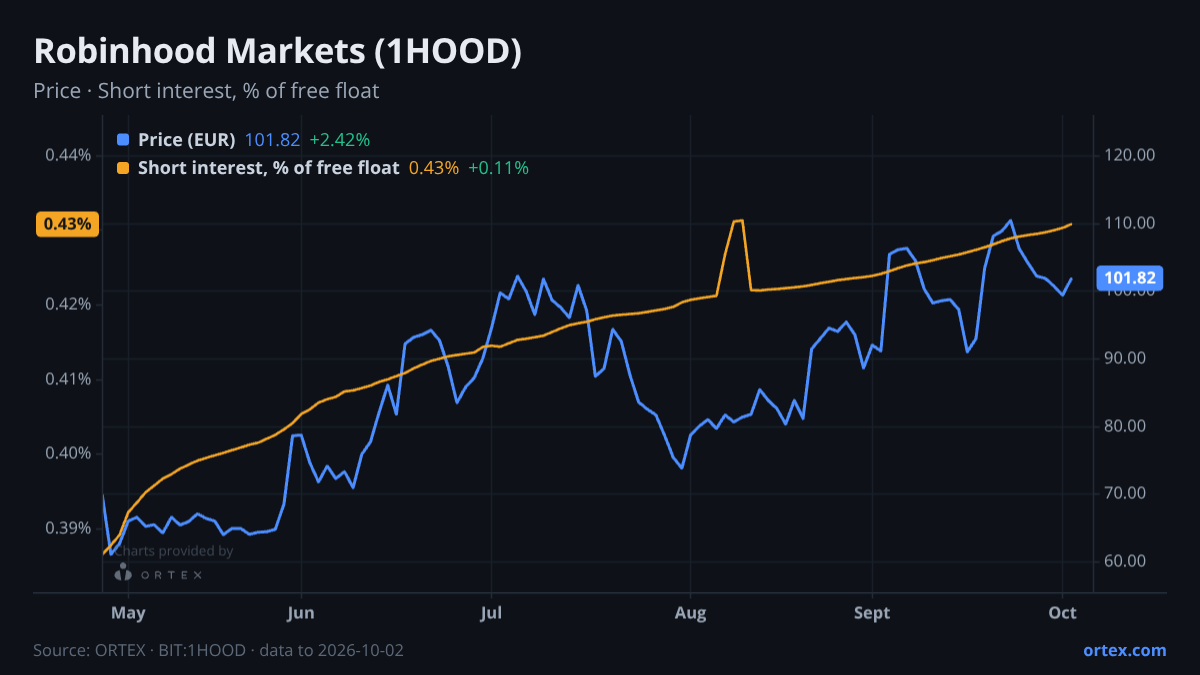Click the 0.39% left axis label
The image size is (1200, 675).
coord(68,528)
